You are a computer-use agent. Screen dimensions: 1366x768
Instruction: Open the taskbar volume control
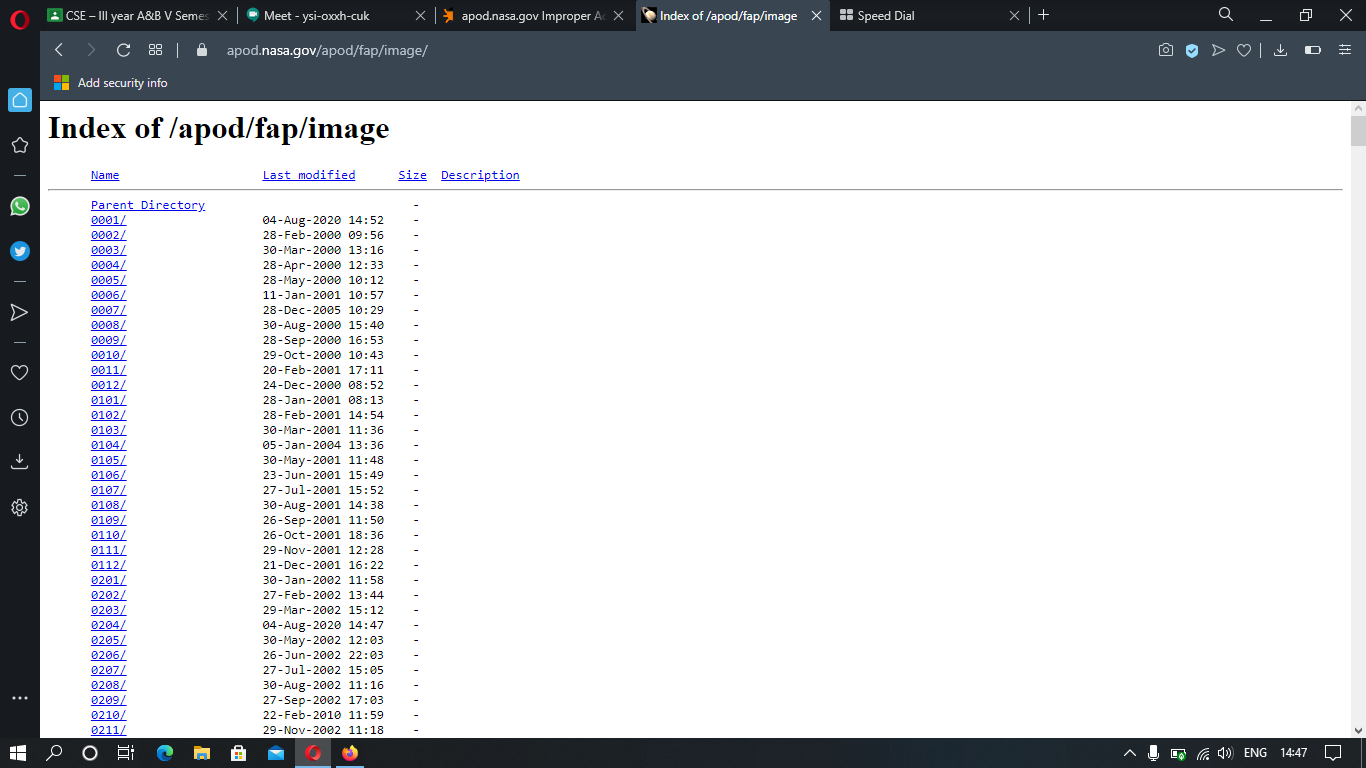click(x=1225, y=753)
